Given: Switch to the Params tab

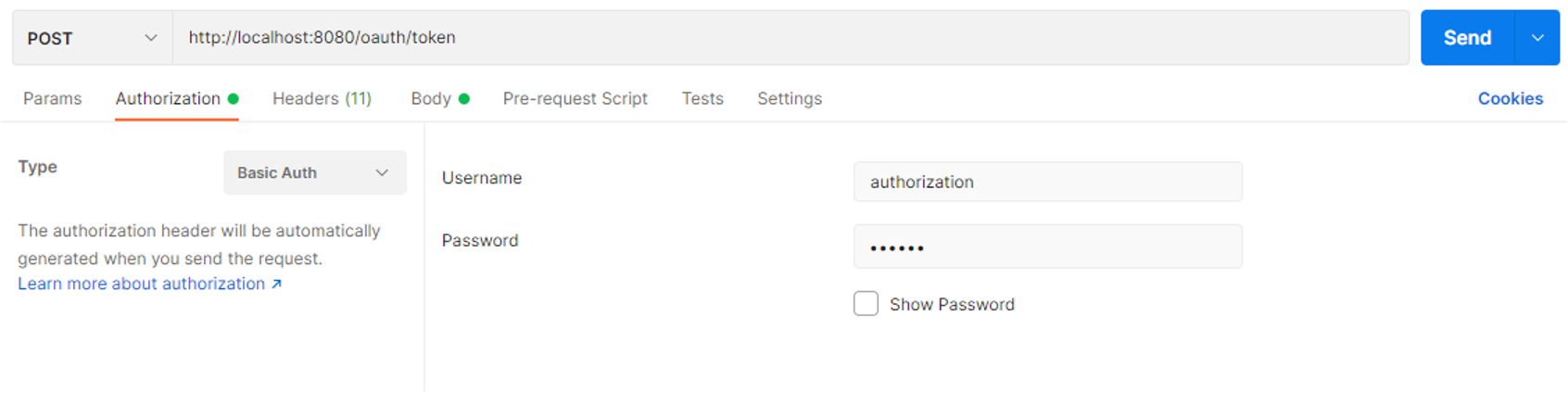Looking at the screenshot, I should coord(53,98).
